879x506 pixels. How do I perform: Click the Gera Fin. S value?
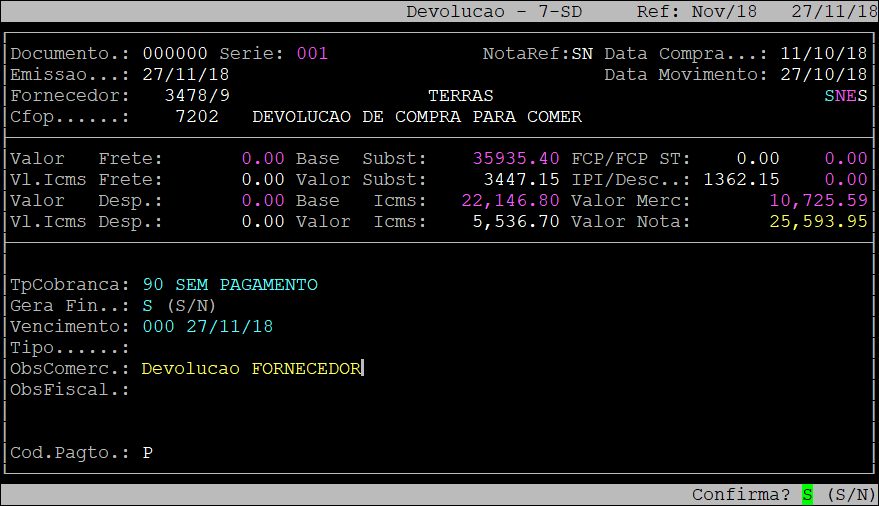coord(147,306)
